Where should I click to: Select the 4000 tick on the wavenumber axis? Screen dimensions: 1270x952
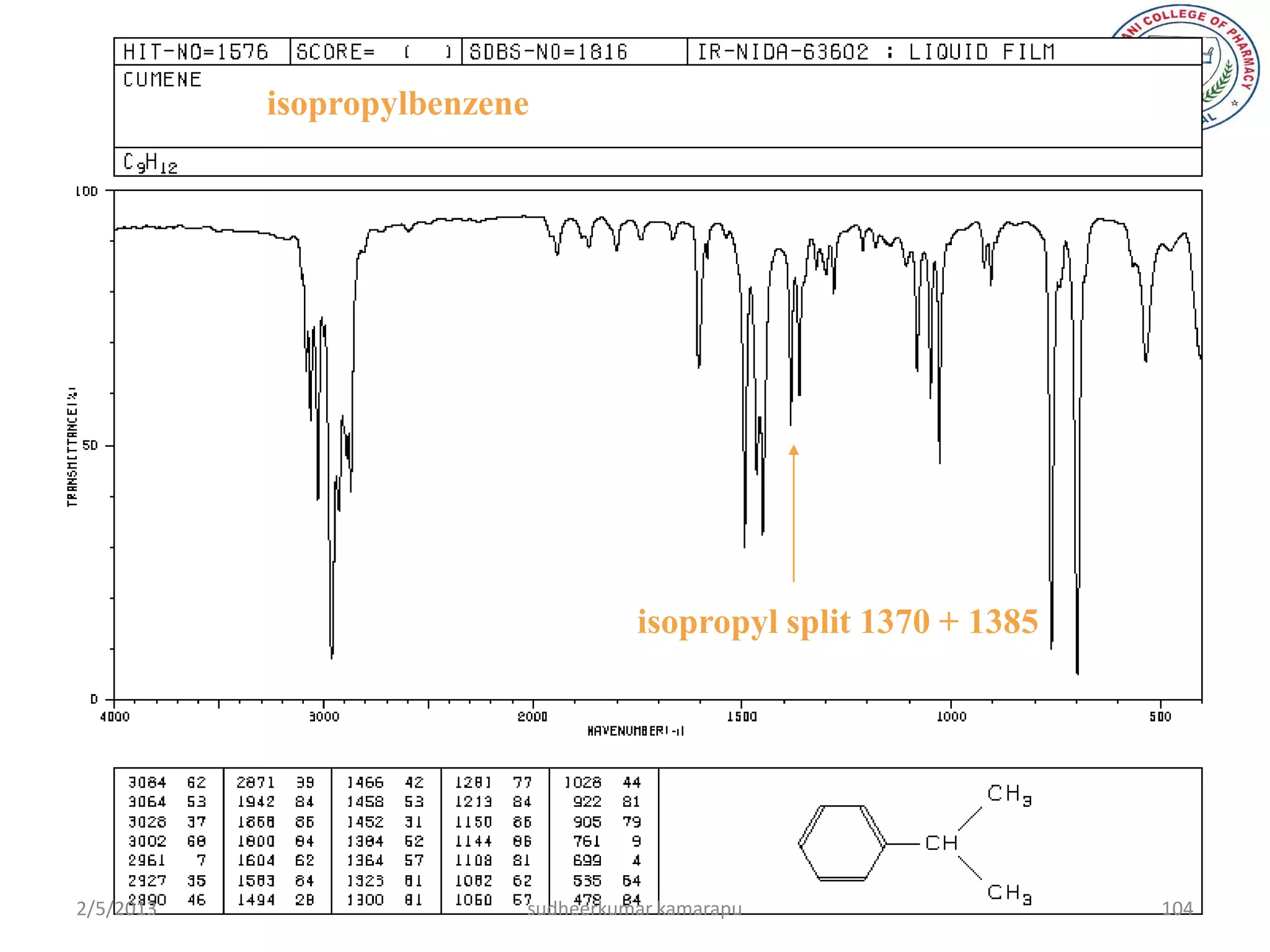(x=115, y=717)
